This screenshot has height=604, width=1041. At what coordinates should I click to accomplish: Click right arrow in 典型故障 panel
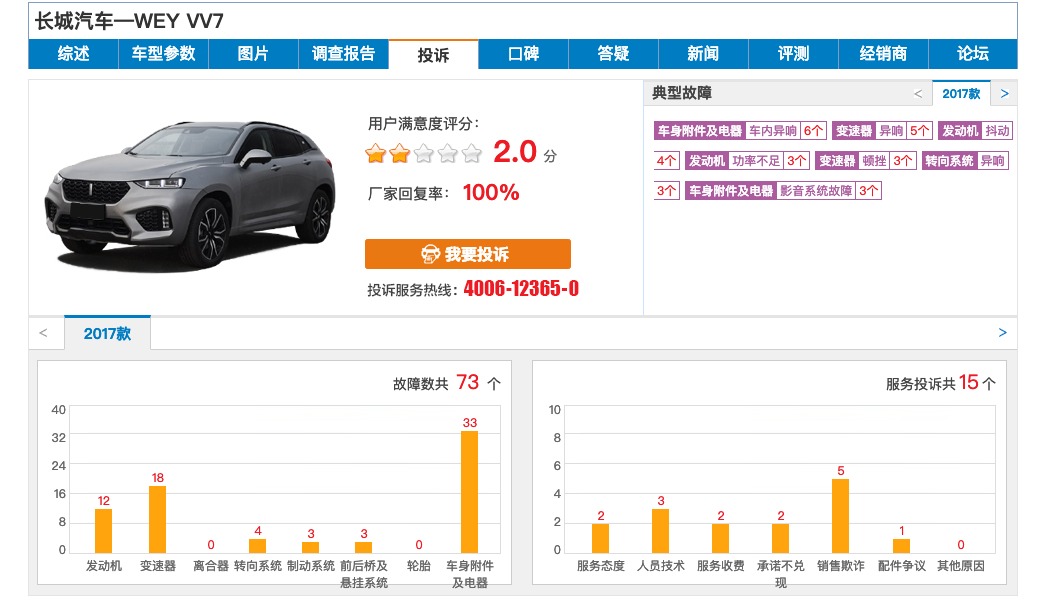click(1004, 93)
